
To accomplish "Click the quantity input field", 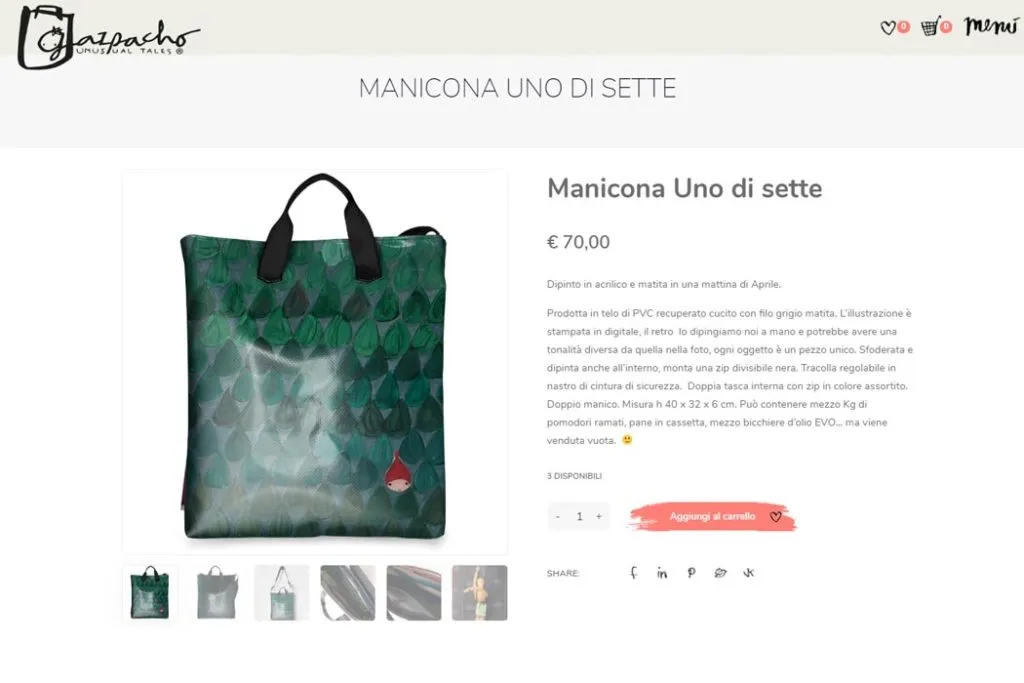I will click(579, 516).
